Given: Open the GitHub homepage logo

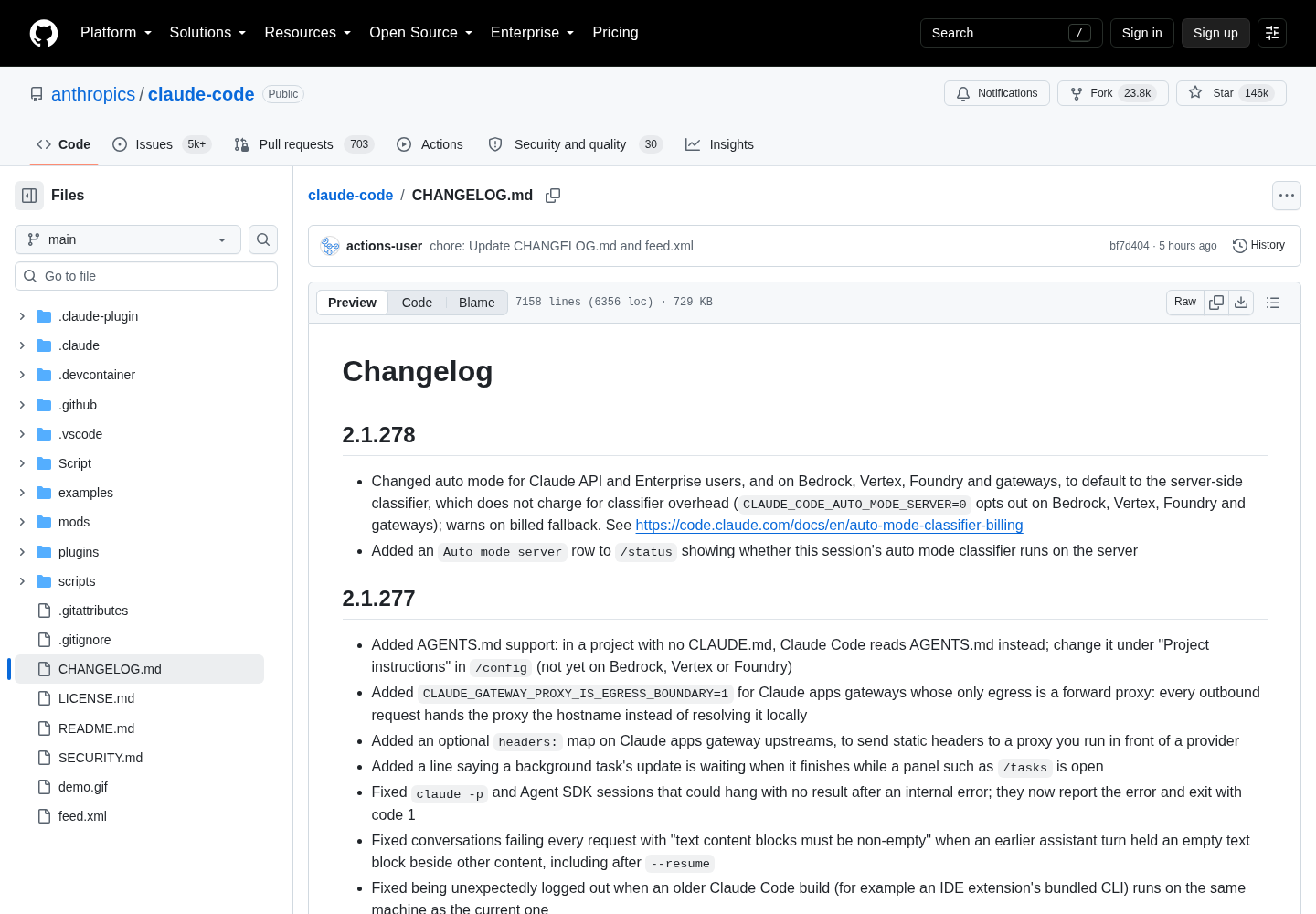Looking at the screenshot, I should [44, 33].
